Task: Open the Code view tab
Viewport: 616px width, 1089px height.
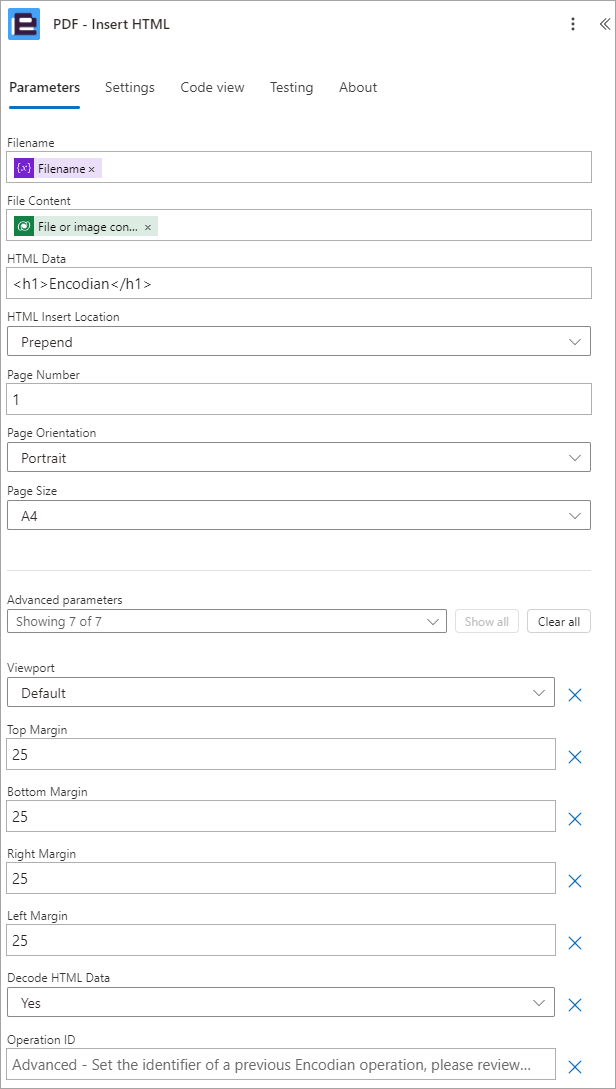Action: click(213, 88)
